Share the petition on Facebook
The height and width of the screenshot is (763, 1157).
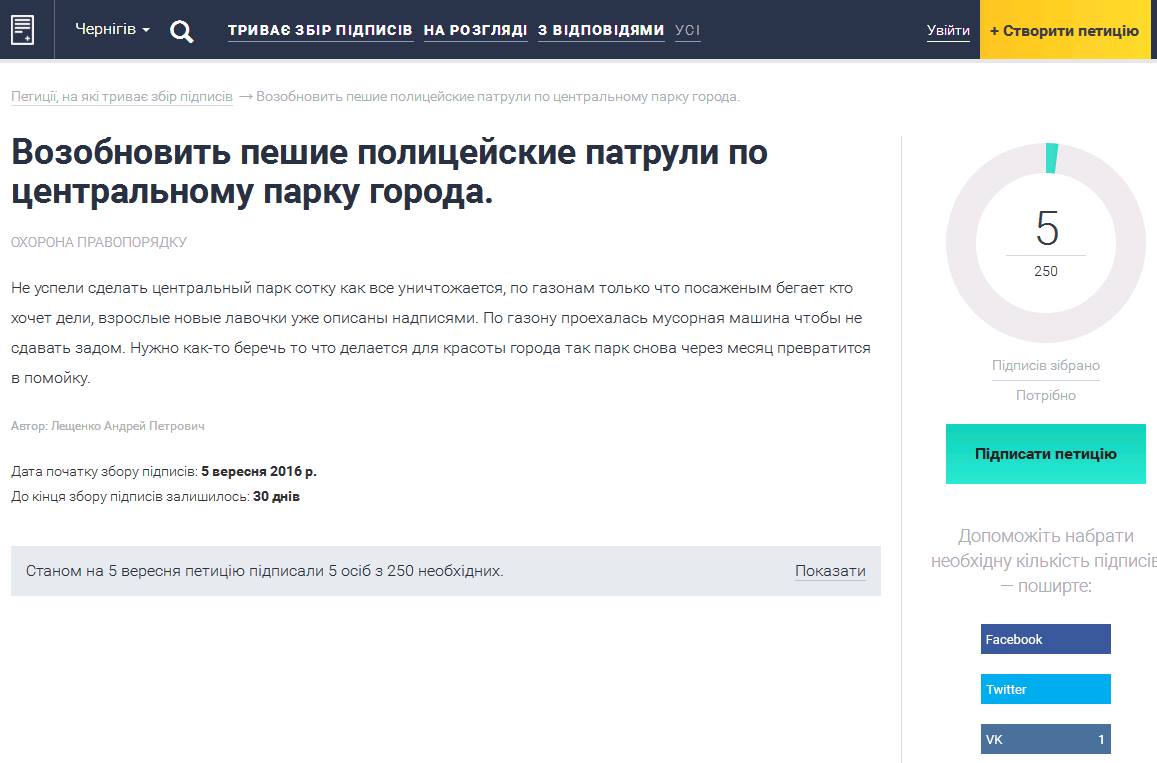pos(1046,639)
